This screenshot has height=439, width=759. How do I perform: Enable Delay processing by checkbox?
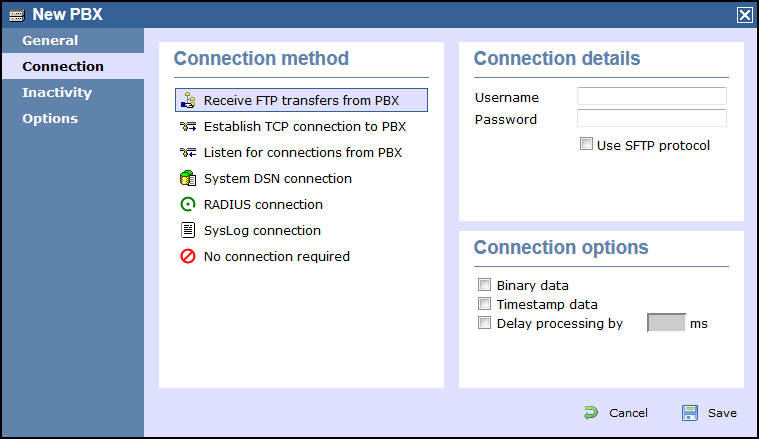[485, 323]
